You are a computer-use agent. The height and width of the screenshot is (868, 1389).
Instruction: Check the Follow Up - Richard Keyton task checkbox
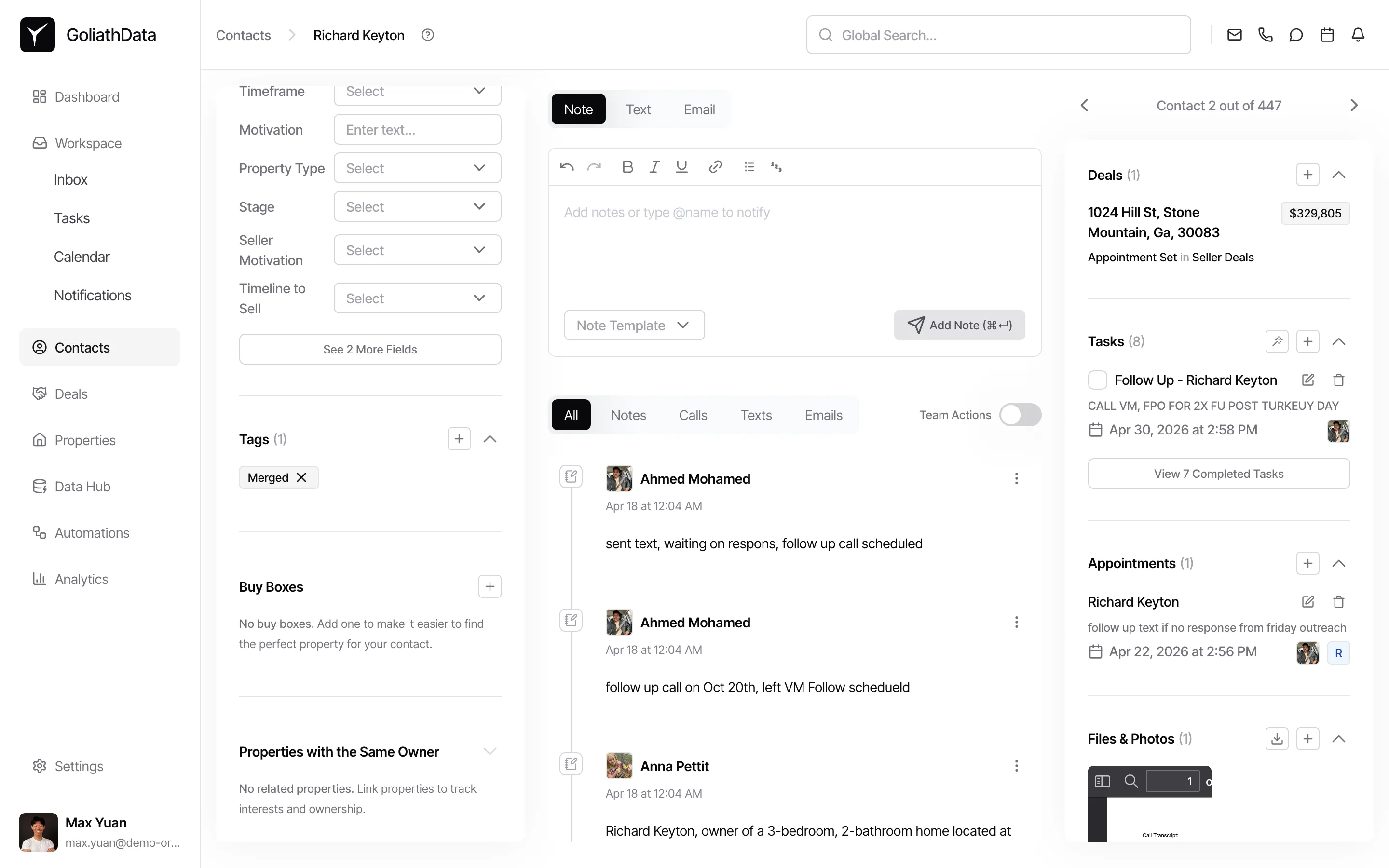click(1097, 380)
